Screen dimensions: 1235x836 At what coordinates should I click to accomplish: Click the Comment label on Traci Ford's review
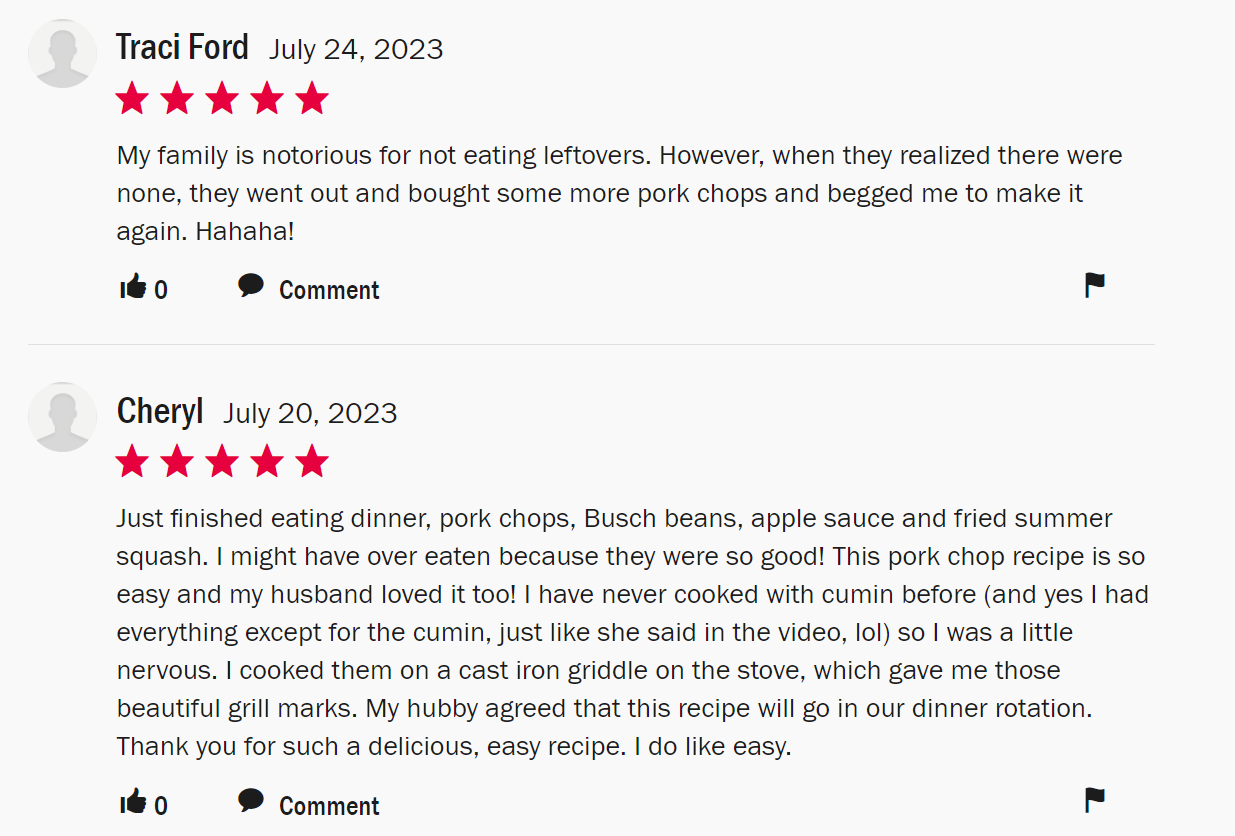329,290
